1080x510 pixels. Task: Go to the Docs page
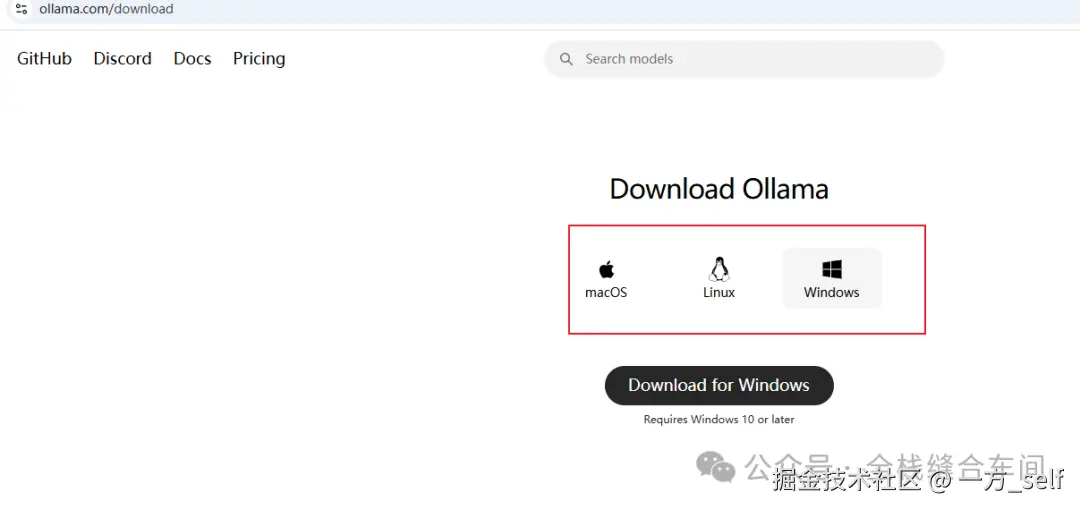click(192, 59)
